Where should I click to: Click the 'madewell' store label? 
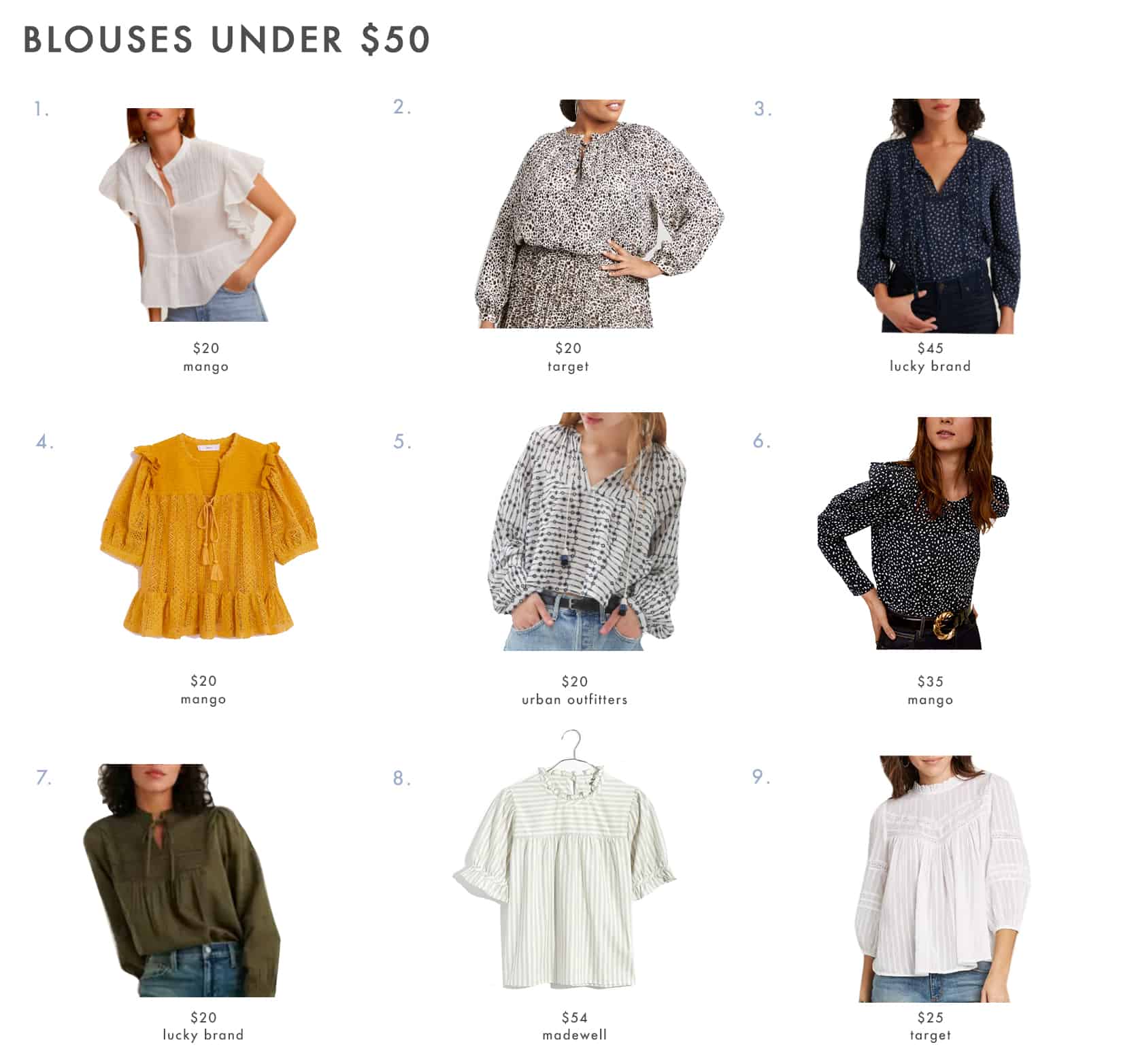point(574,1035)
